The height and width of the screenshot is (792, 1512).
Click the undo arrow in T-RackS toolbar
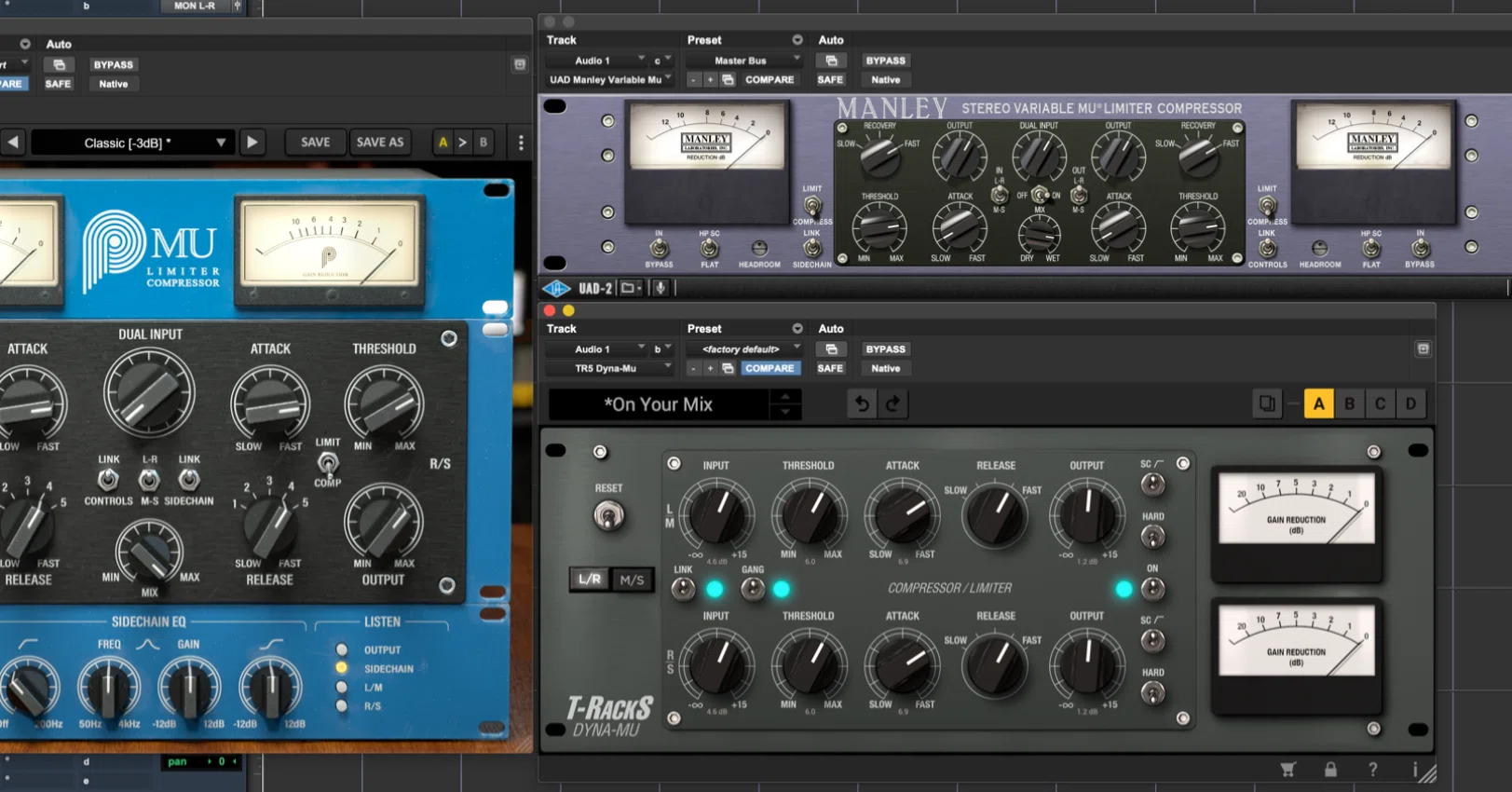[x=862, y=403]
